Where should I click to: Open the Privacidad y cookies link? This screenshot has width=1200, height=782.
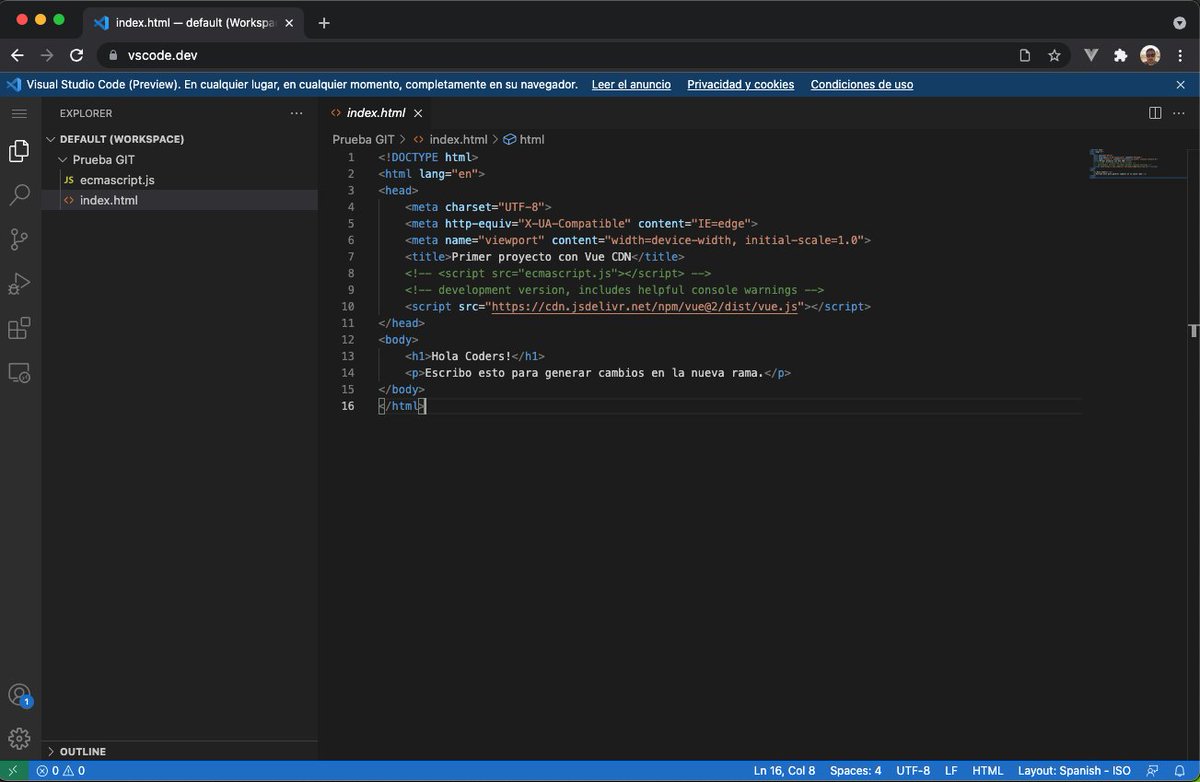[x=741, y=85]
